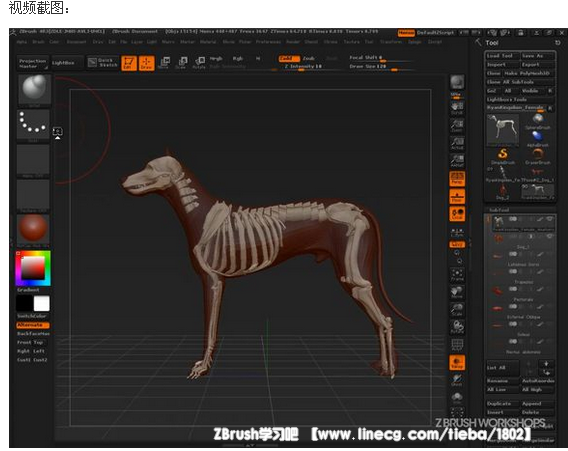Toggle Zadd sculpt mode
568x451 pixels.
pos(289,59)
